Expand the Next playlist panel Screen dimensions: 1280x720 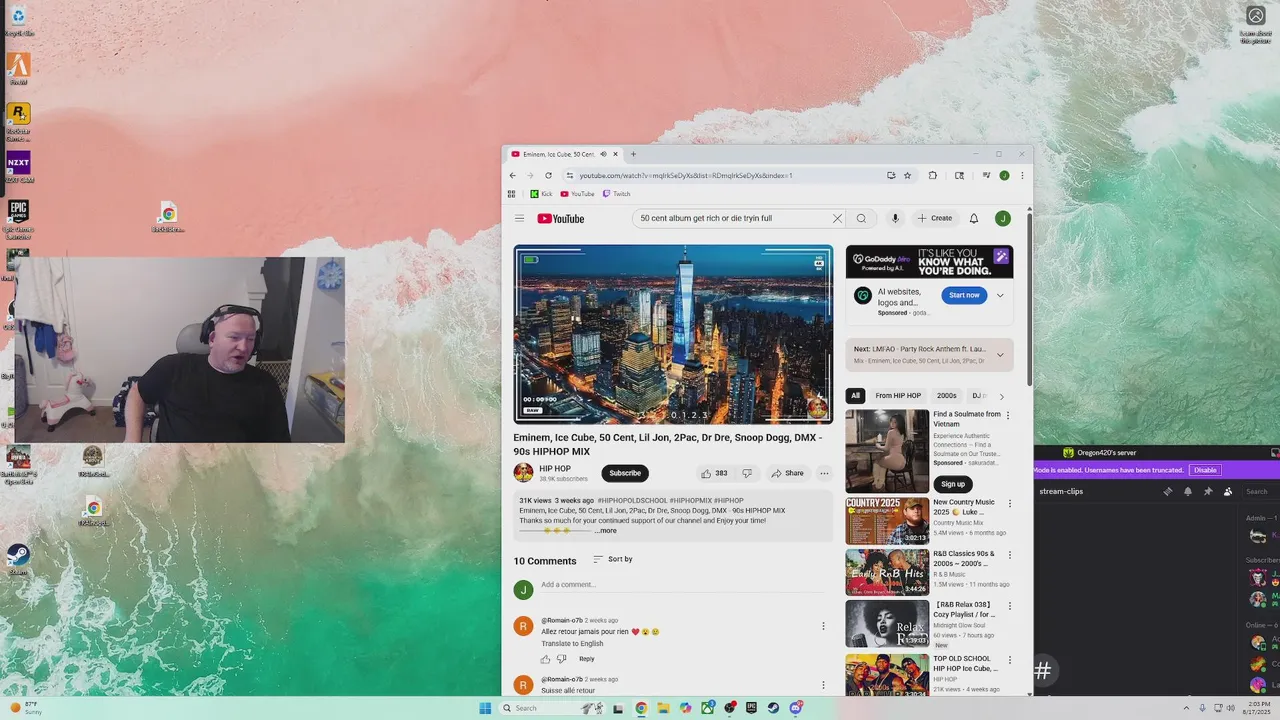[x=999, y=354]
